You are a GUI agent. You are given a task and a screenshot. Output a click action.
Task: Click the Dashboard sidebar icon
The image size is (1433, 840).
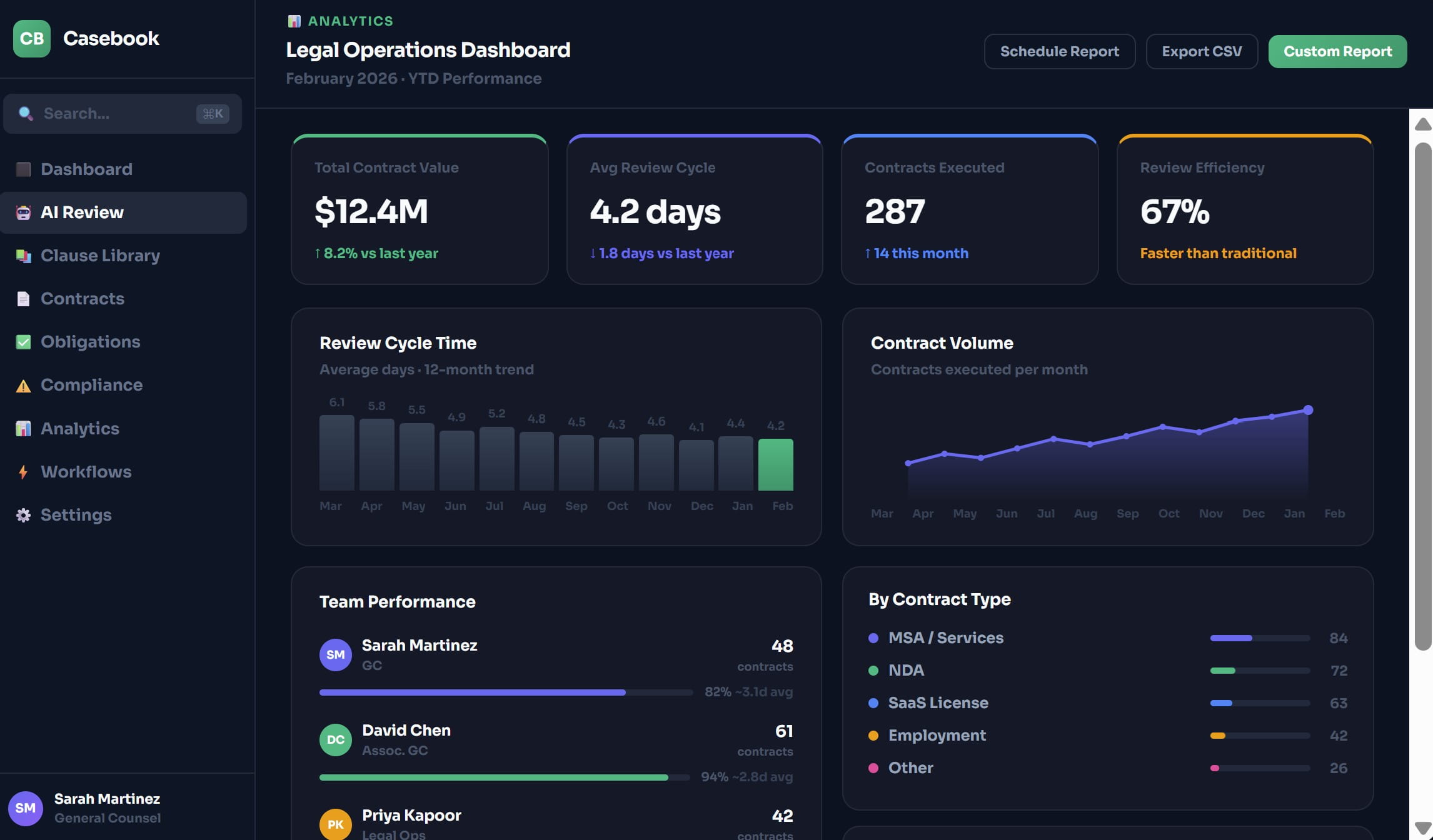[23, 169]
